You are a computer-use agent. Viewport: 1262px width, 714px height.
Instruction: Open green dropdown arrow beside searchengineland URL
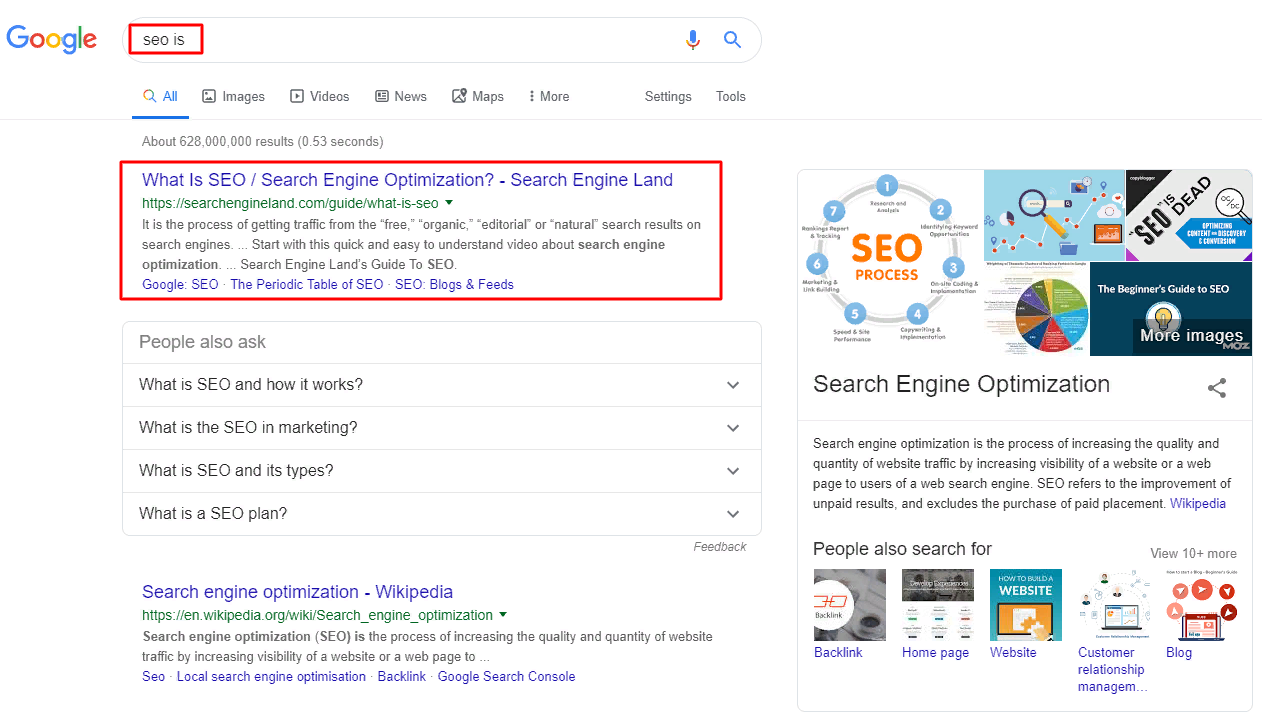449,203
